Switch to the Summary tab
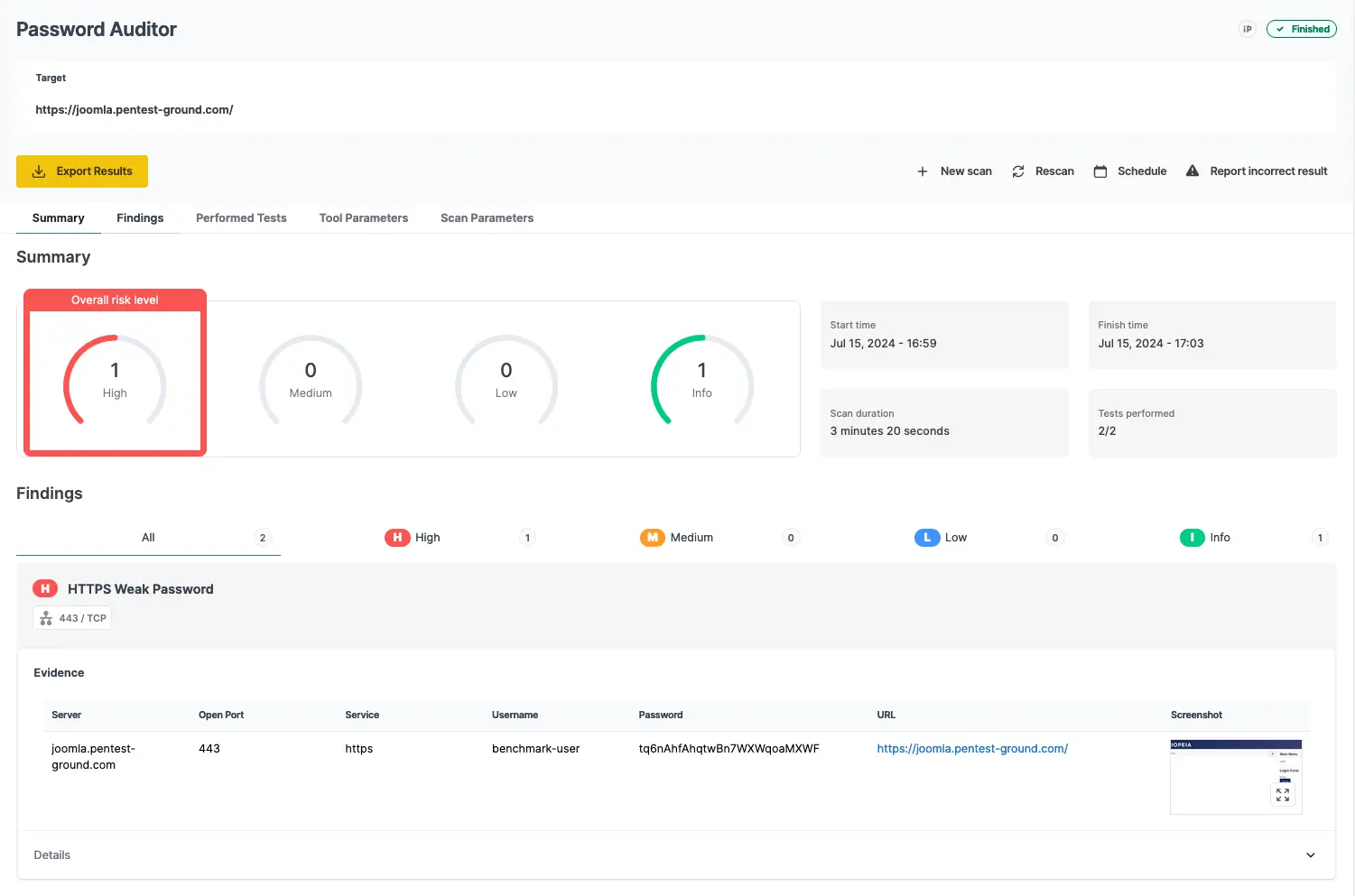This screenshot has height=896, width=1355. 59,218
